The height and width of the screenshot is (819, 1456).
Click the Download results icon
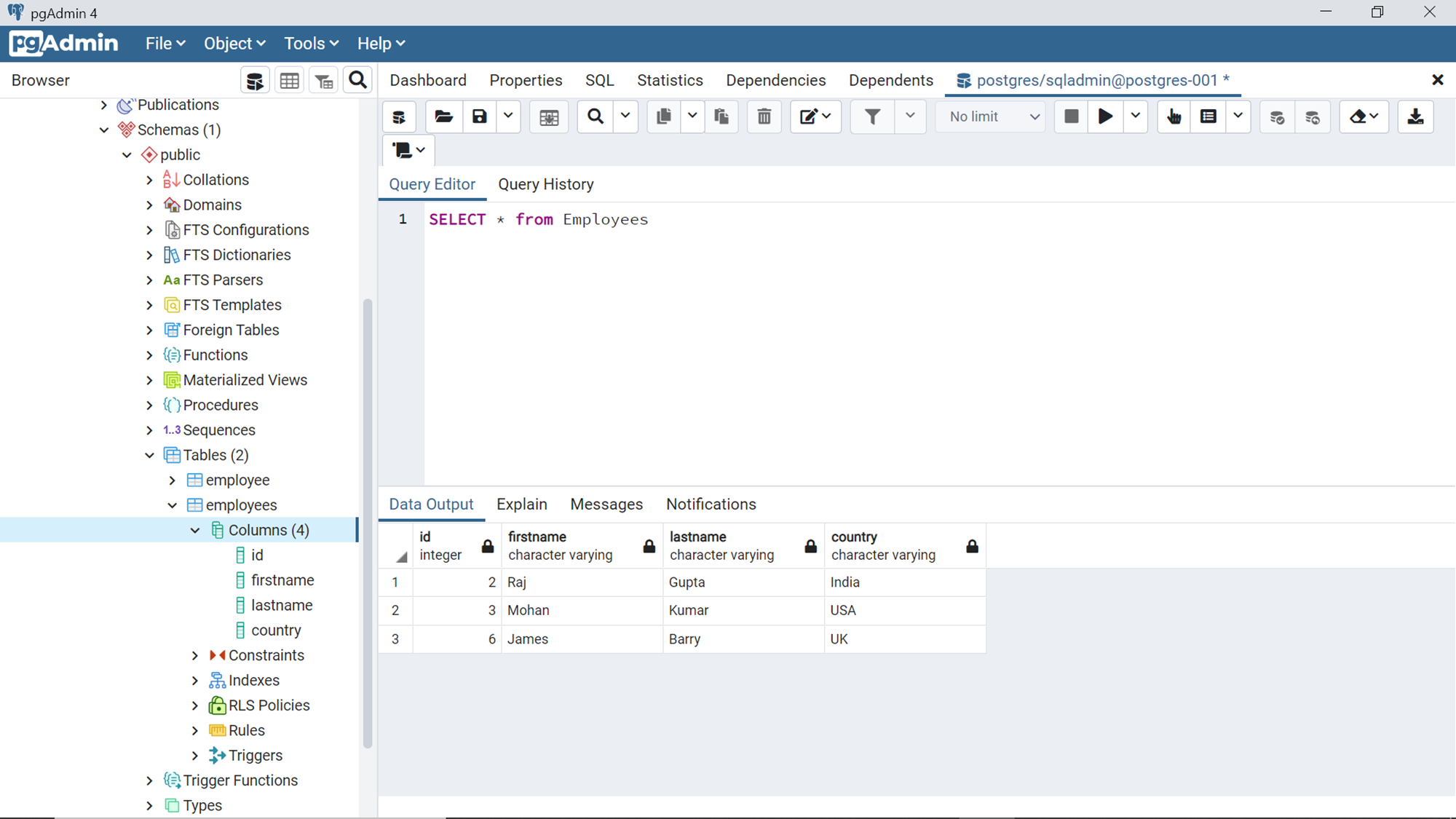1415,116
